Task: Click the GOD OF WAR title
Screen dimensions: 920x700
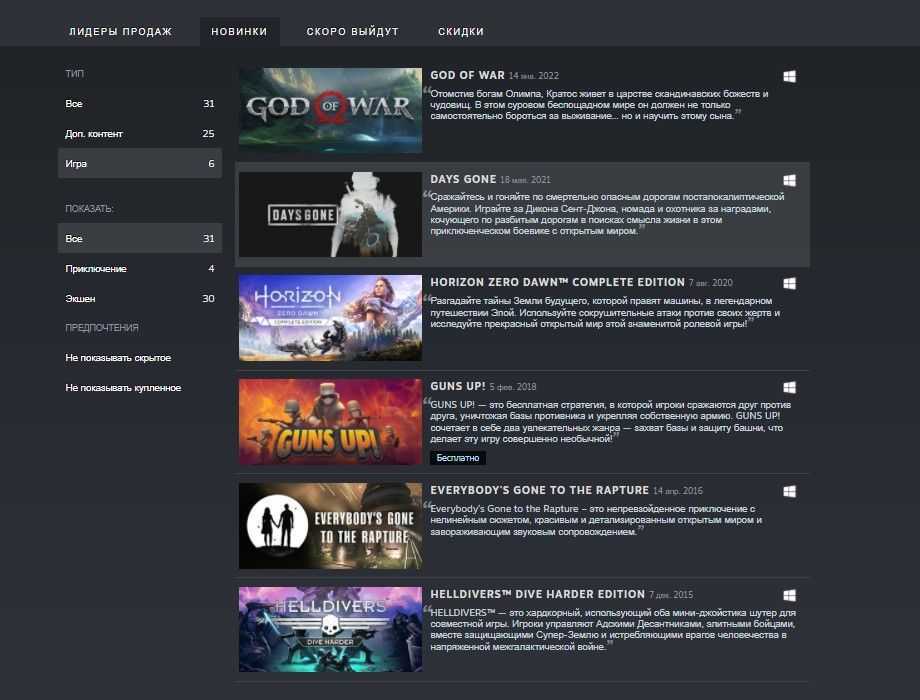Action: (x=467, y=75)
